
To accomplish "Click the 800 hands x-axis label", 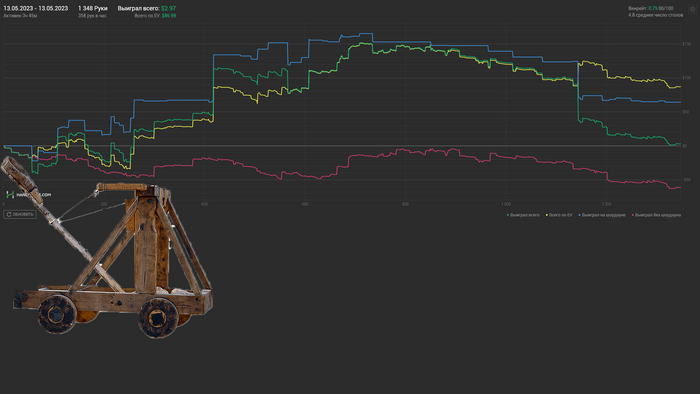I will [x=405, y=204].
